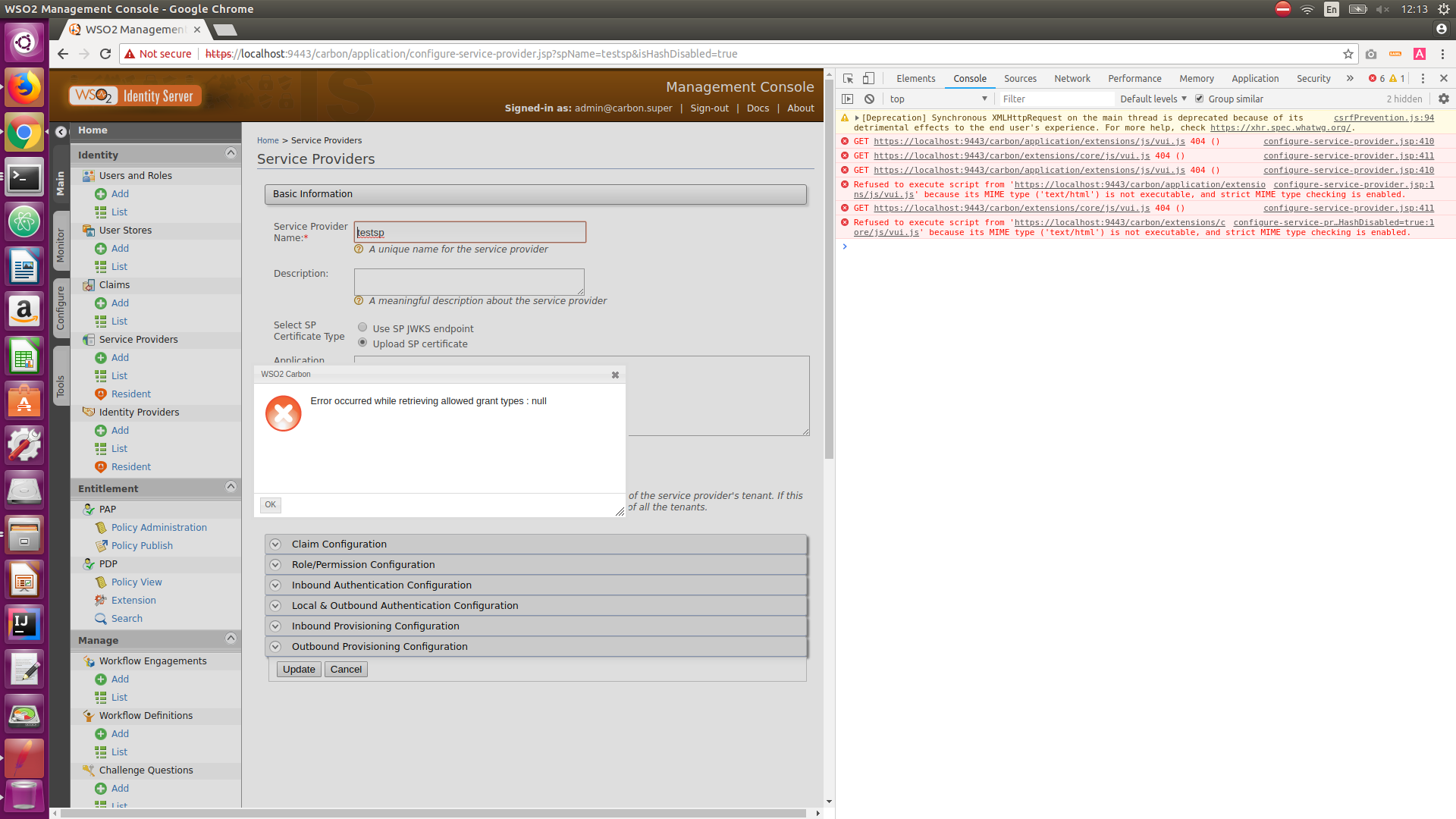Open Firefox from the Ubuntu dock
Image resolution: width=1456 pixels, height=819 pixels.
click(24, 88)
